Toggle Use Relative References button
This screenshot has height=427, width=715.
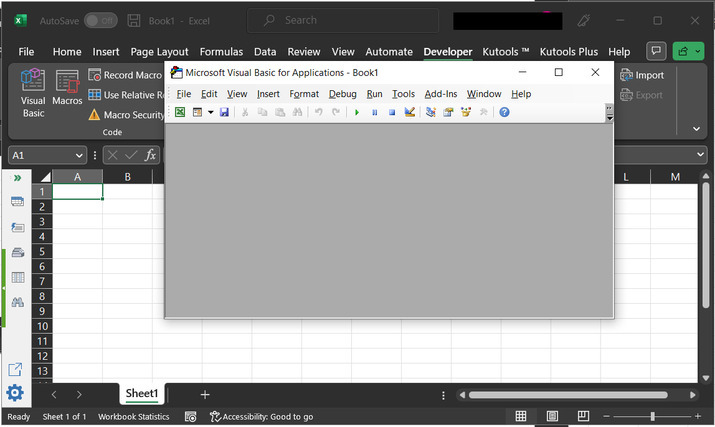[125, 95]
